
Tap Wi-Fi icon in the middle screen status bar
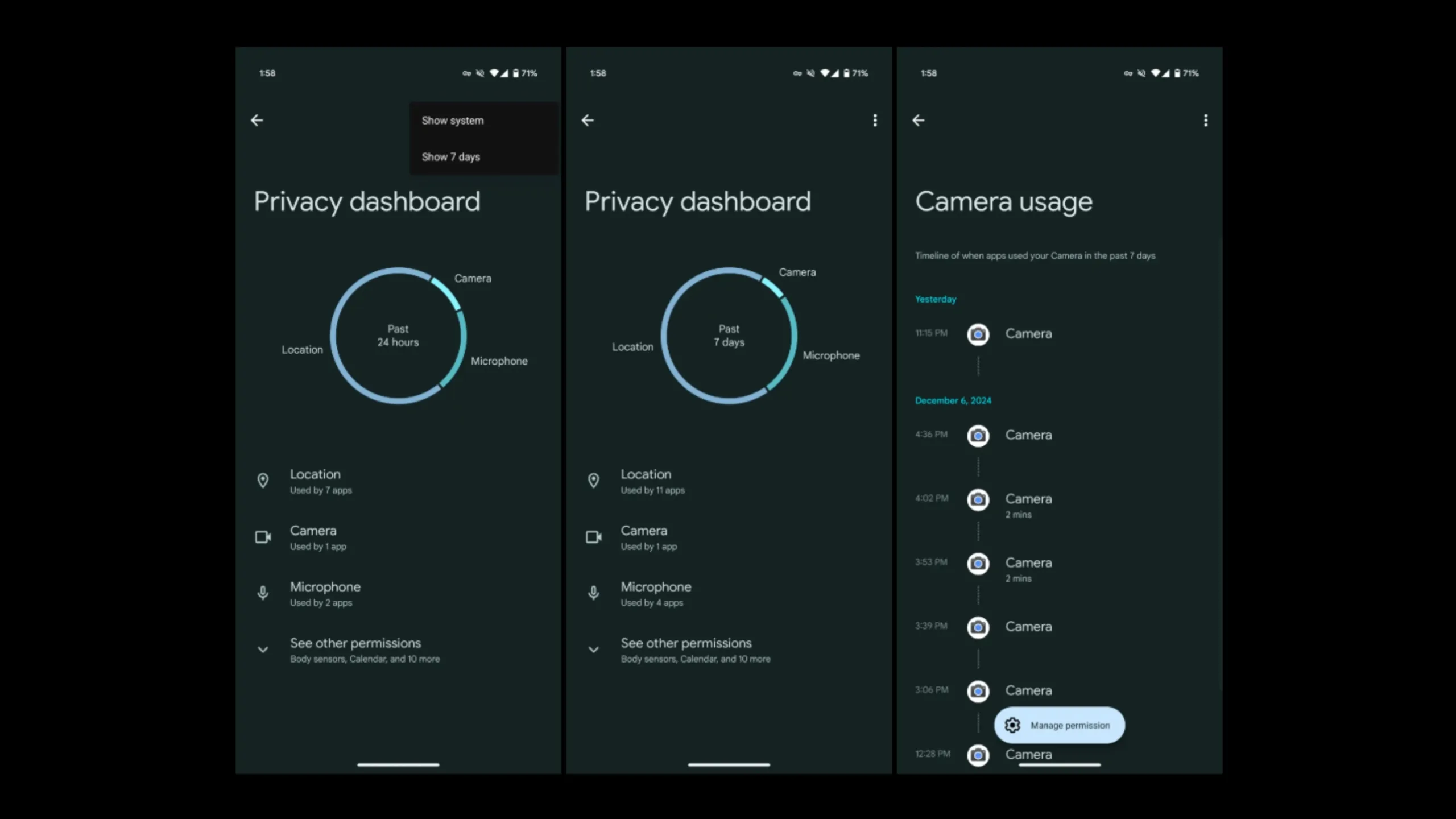(x=825, y=73)
